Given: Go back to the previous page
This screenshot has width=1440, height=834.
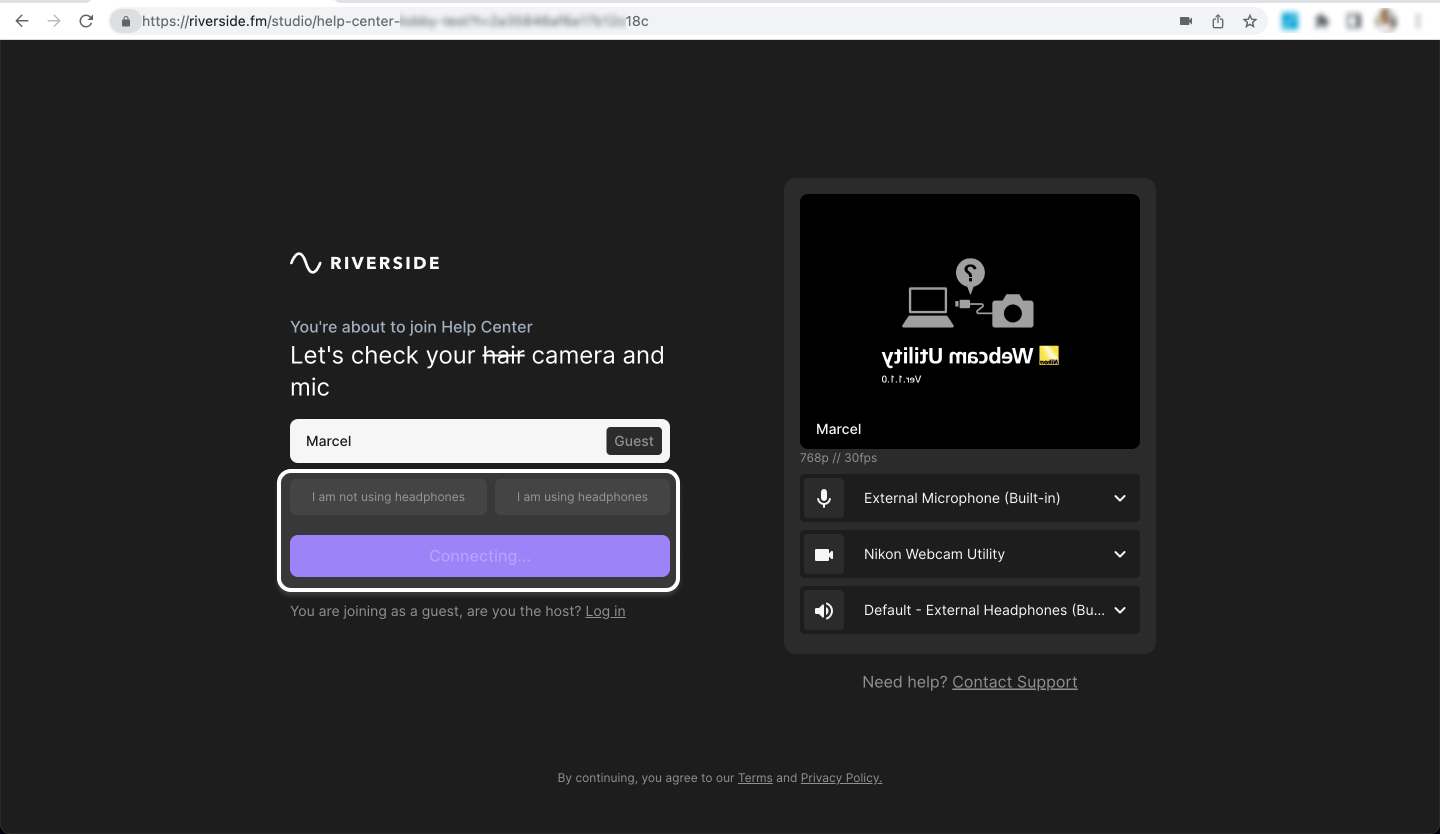Looking at the screenshot, I should click(22, 21).
